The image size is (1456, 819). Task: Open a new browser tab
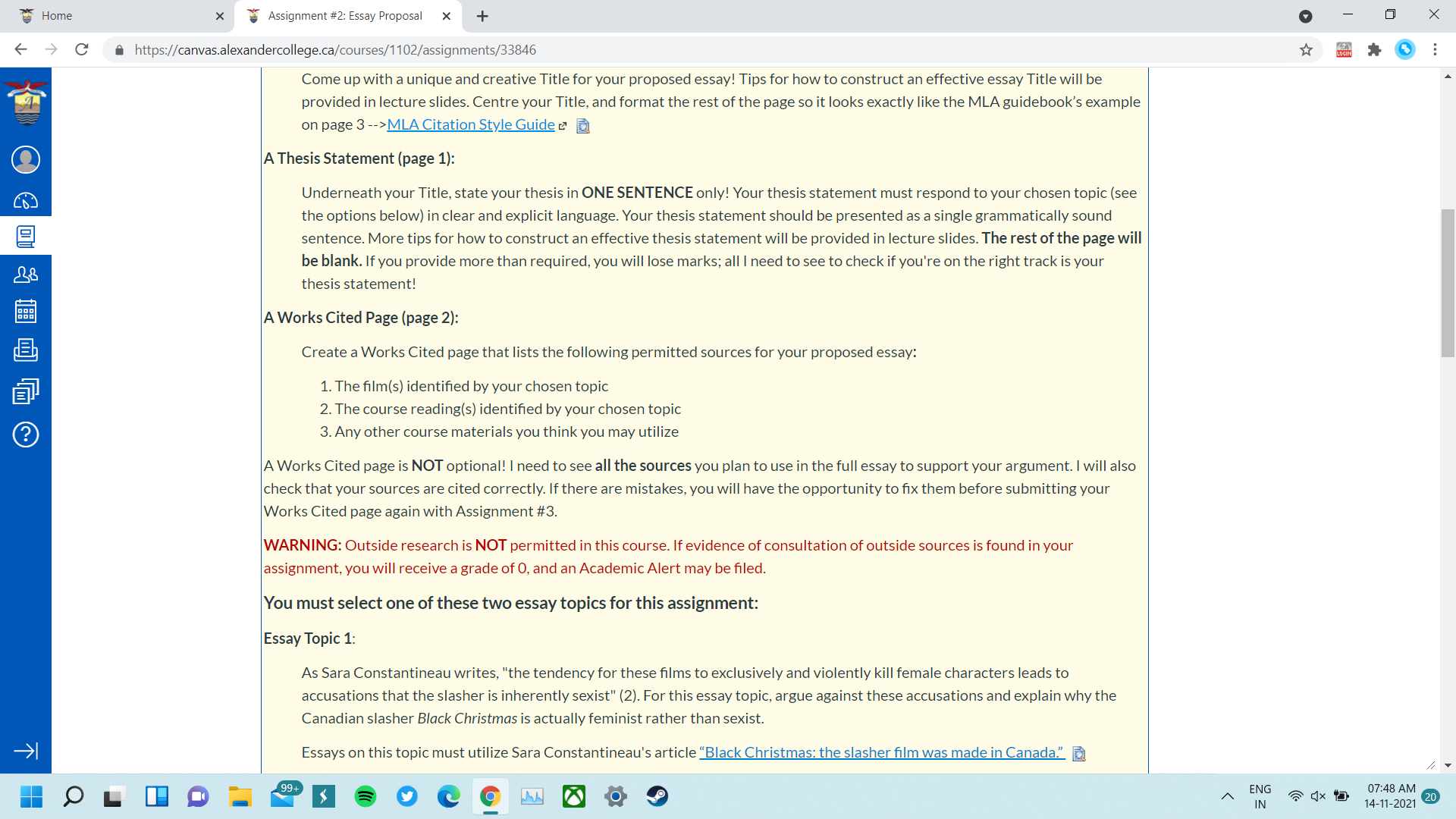coord(482,16)
